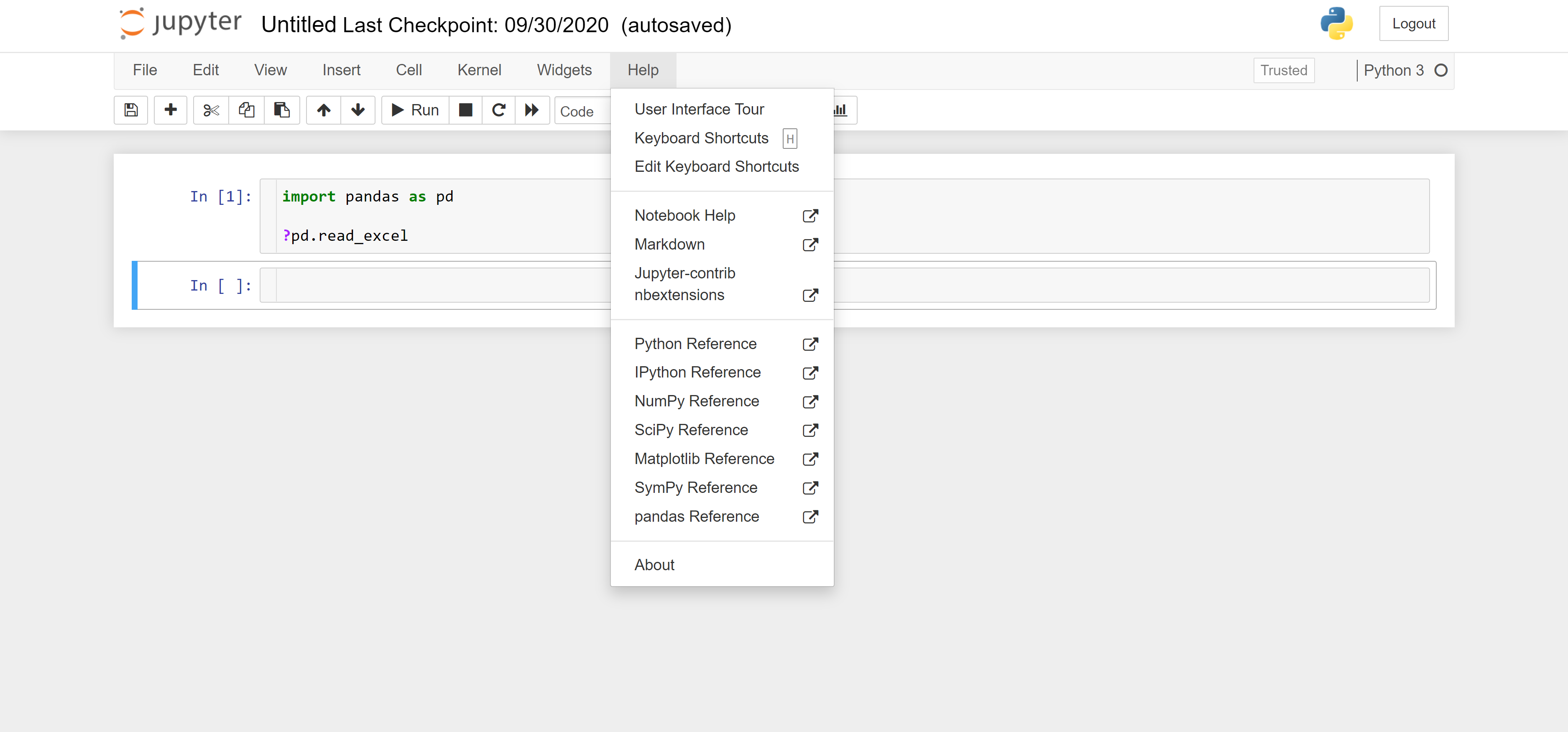The width and height of the screenshot is (1568, 732).
Task: Open the Kernel menu
Action: (479, 71)
